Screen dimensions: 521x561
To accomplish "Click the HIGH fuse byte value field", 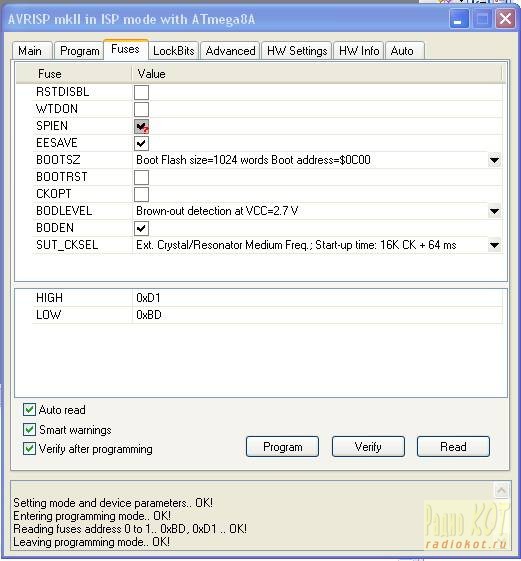I will pos(317,298).
